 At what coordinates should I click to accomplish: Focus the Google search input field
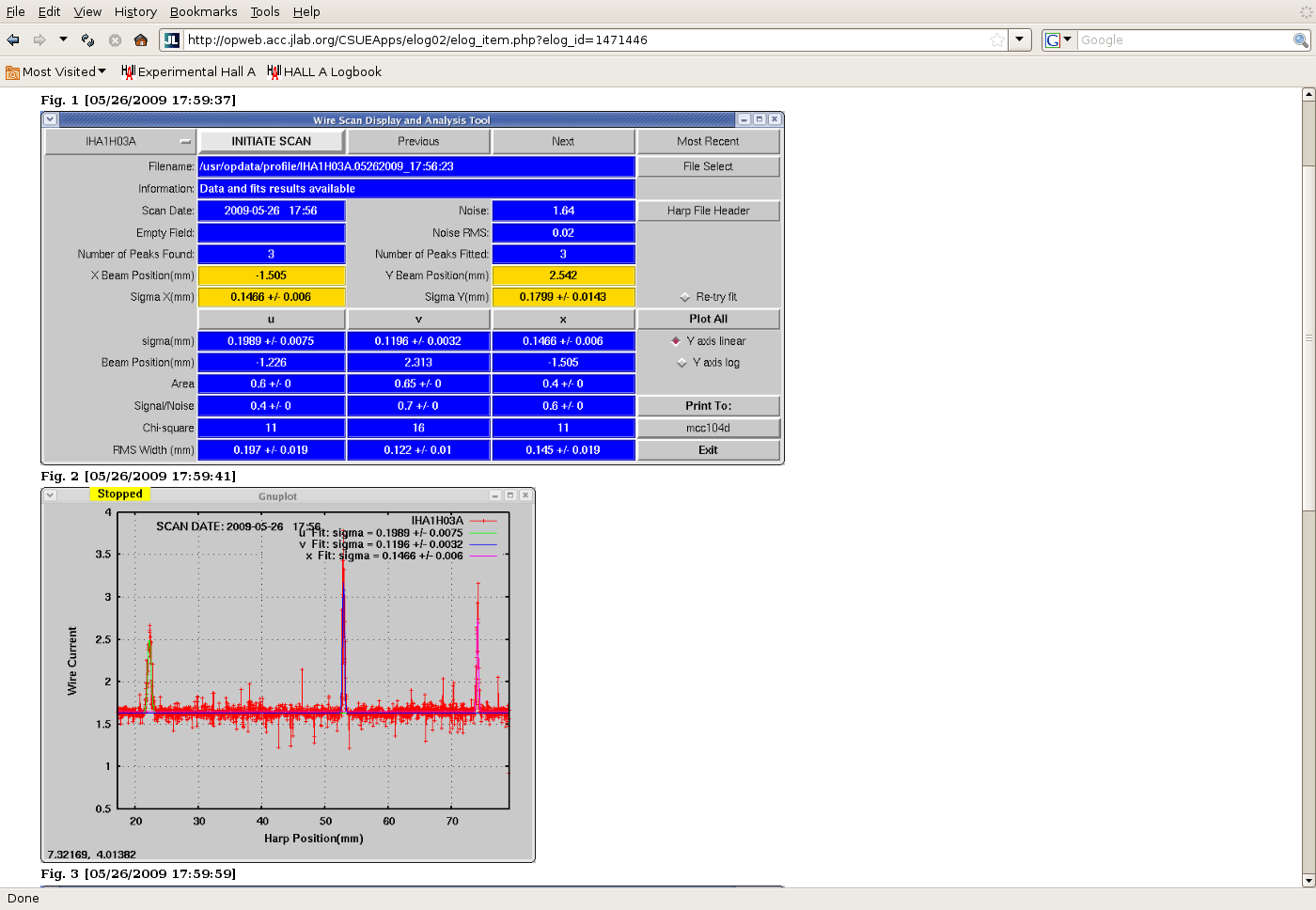(x=1184, y=39)
